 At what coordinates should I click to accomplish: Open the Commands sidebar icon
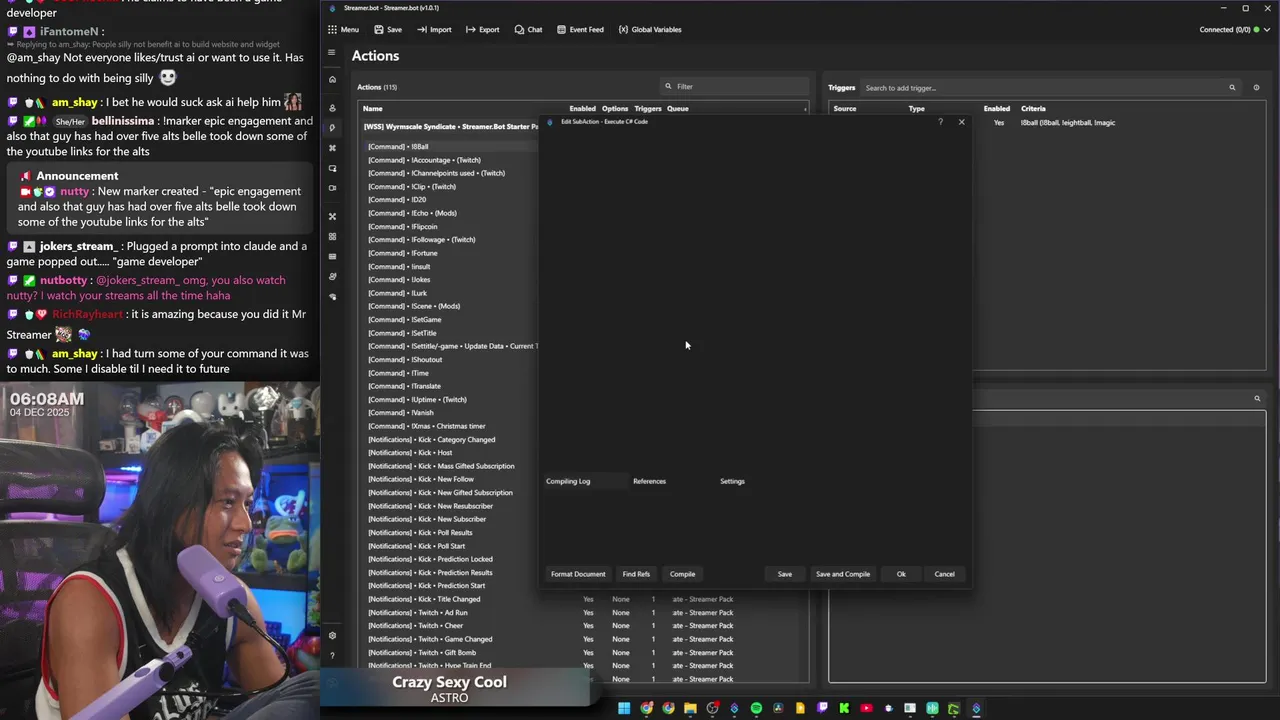332,148
